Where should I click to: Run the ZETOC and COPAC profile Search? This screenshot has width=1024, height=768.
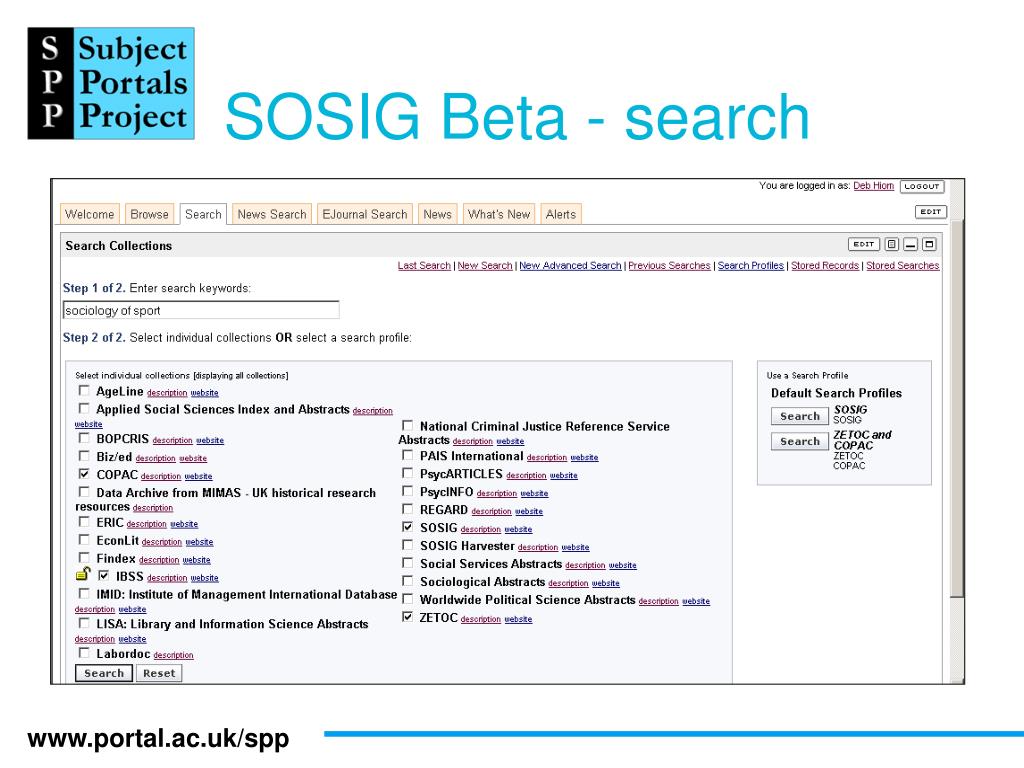pyautogui.click(x=799, y=441)
